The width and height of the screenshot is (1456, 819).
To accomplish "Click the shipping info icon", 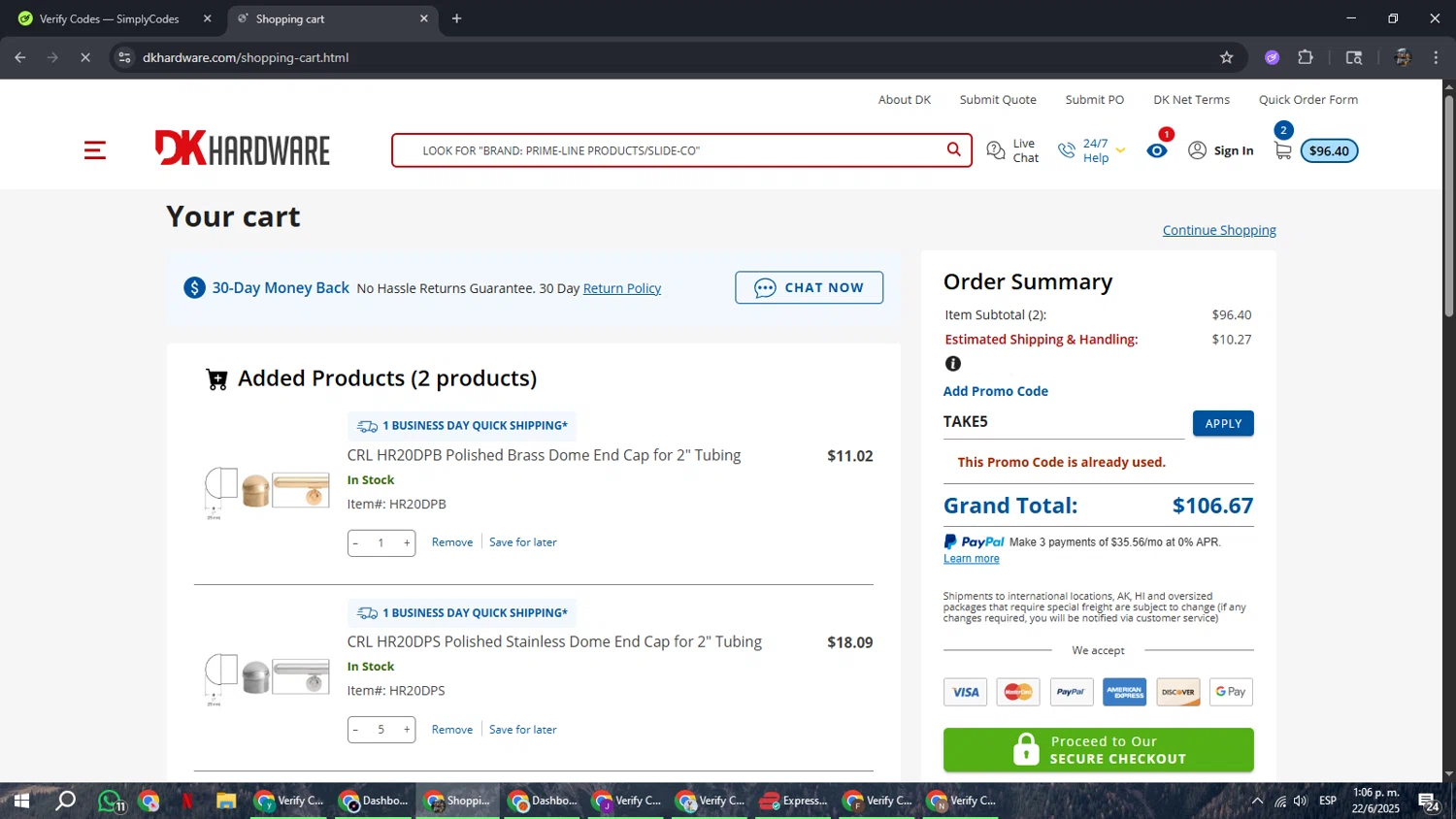I will coord(953,364).
